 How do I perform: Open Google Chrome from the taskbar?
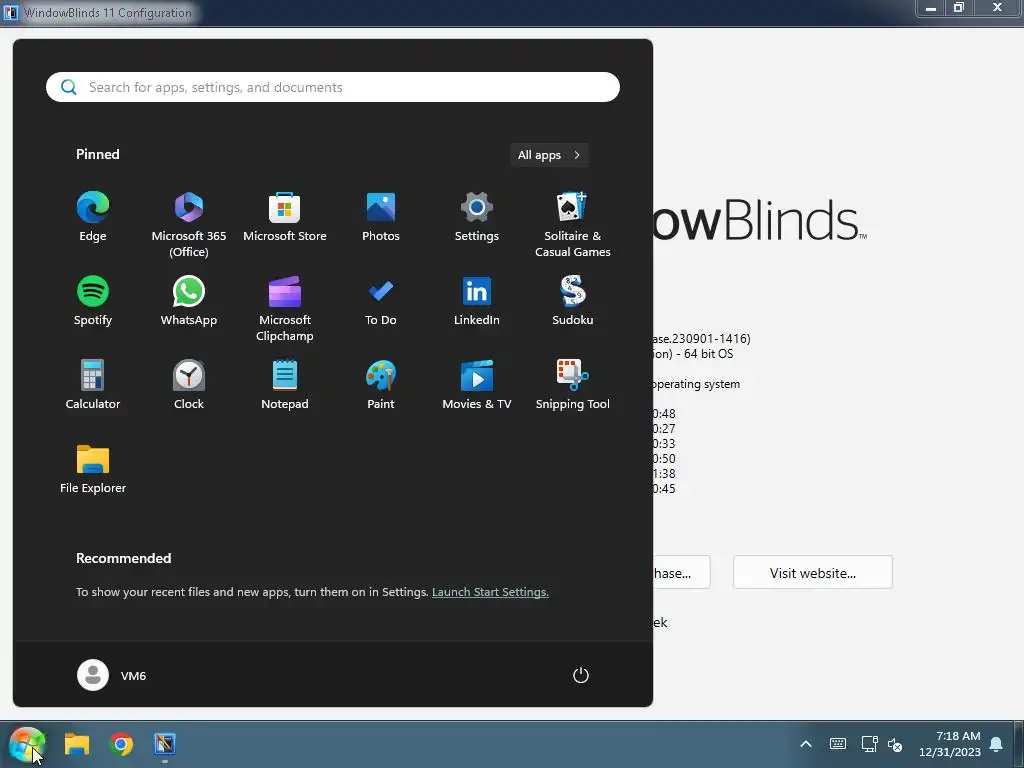(121, 744)
